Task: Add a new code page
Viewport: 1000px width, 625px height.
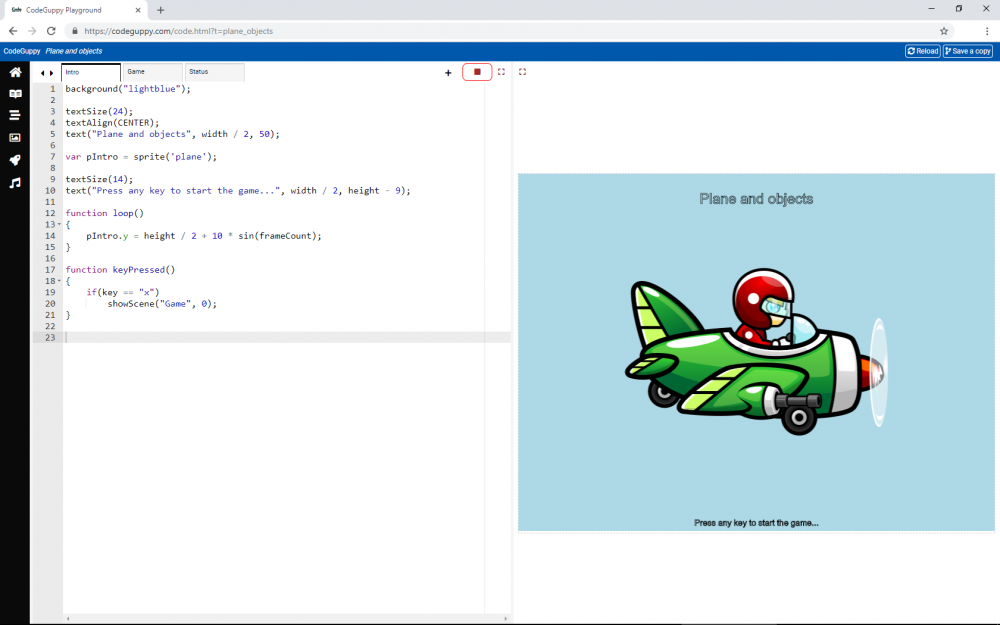Action: pos(448,73)
